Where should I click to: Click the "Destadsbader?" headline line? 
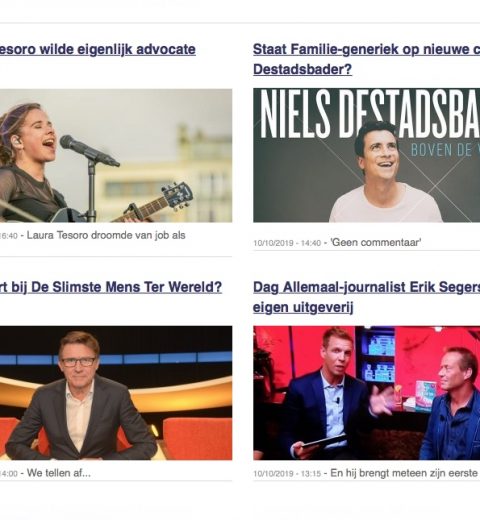click(302, 69)
